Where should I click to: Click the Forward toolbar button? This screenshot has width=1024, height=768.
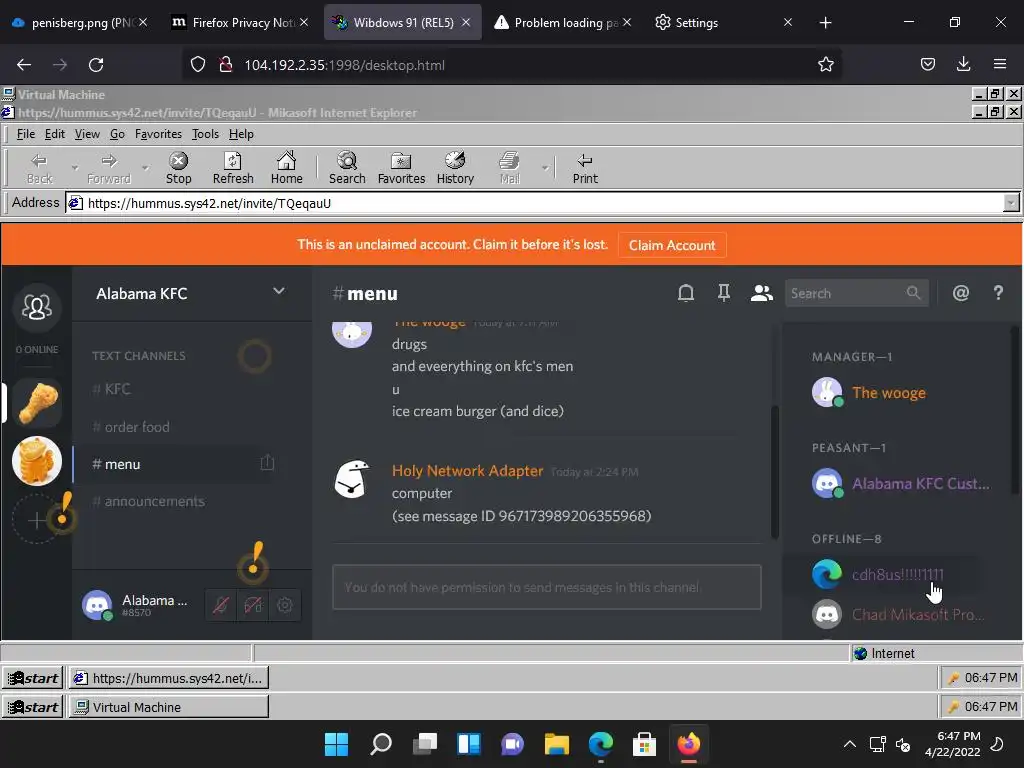pos(109,168)
